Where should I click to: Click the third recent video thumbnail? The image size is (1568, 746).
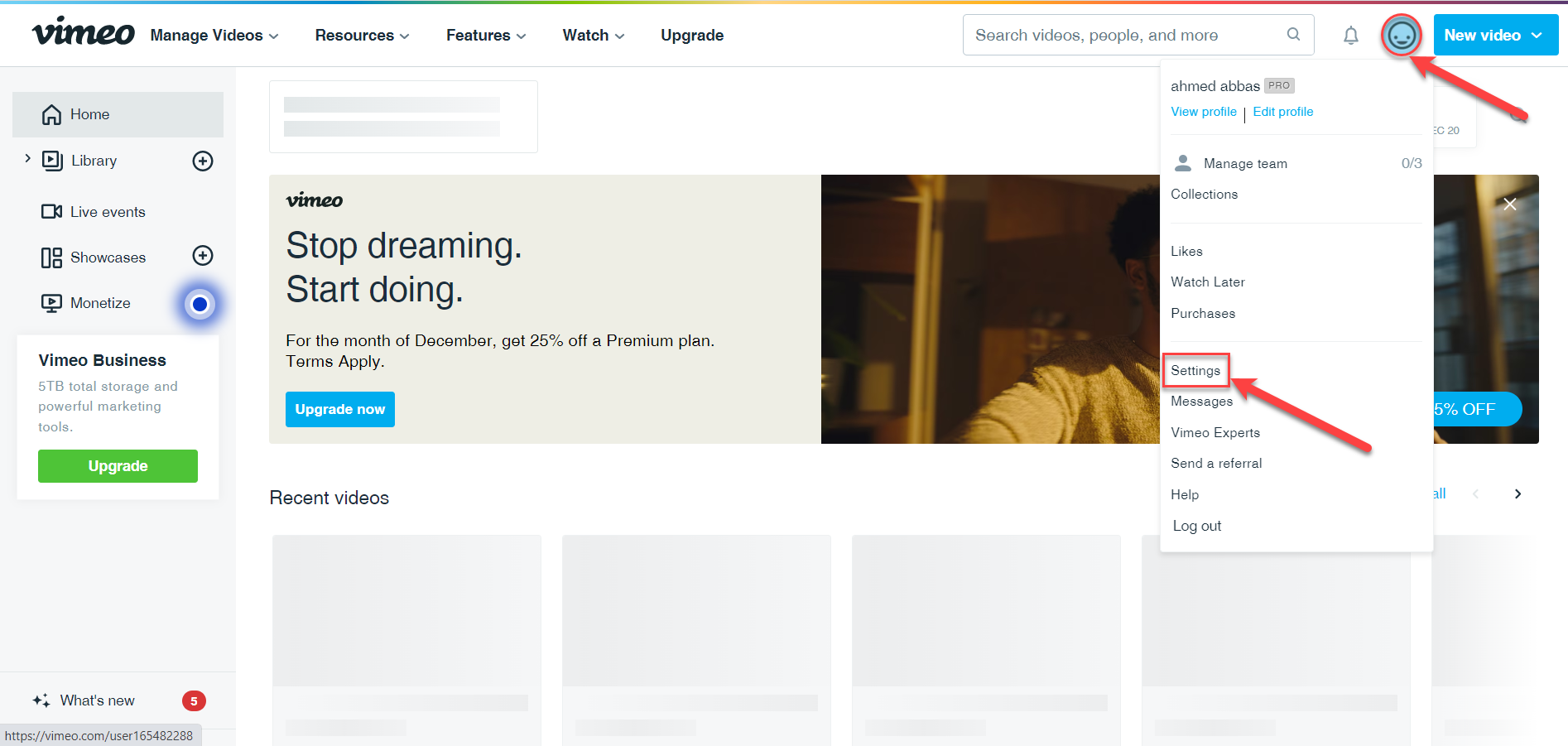(x=986, y=610)
